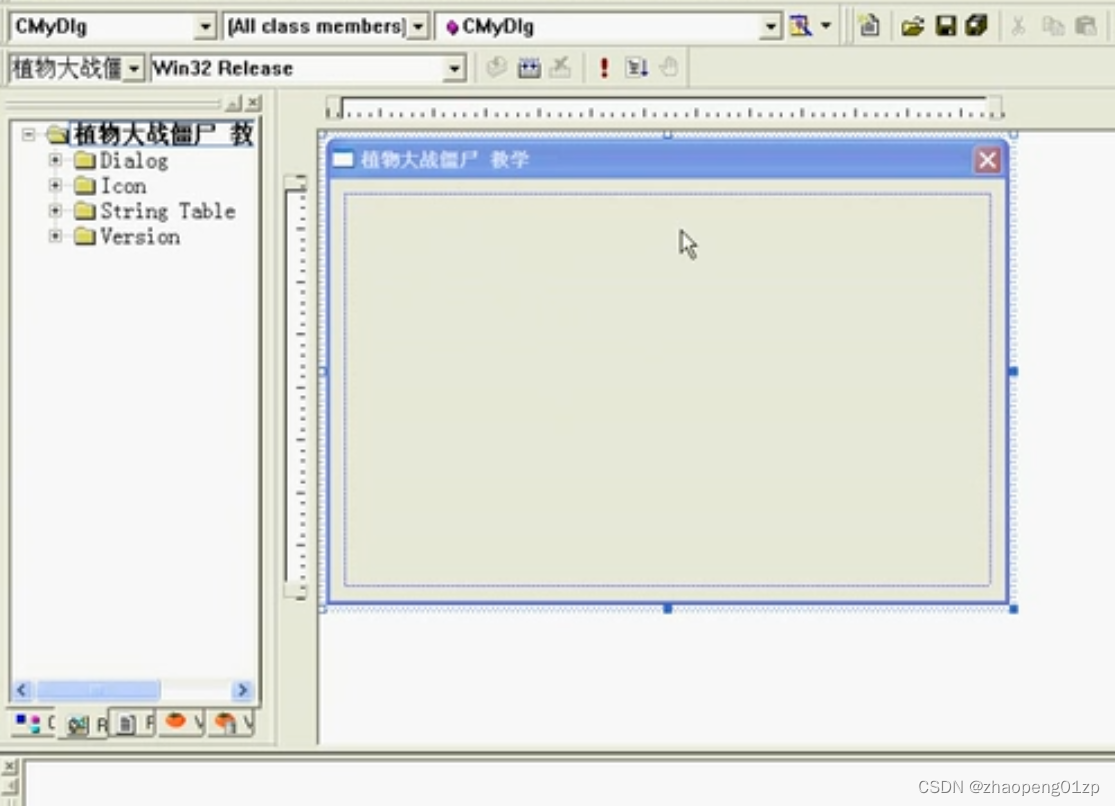Viewport: 1115px width, 806px height.
Task: Open the CMyDlg members dropdown arrow
Action: click(x=770, y=27)
